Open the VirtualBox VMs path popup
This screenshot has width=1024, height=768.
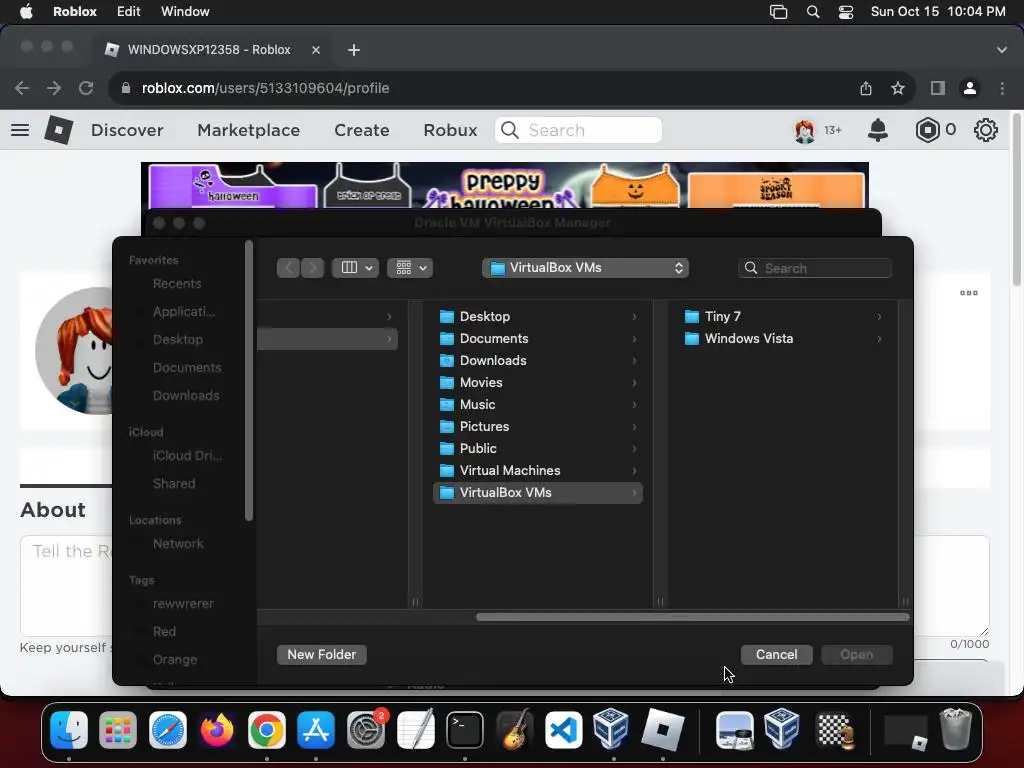[586, 268]
